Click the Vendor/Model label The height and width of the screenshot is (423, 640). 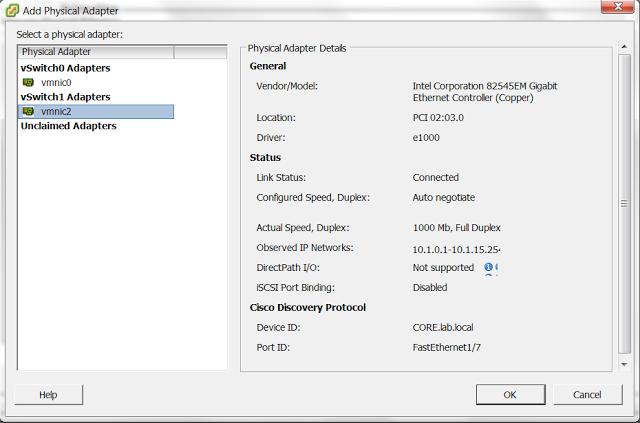(287, 86)
